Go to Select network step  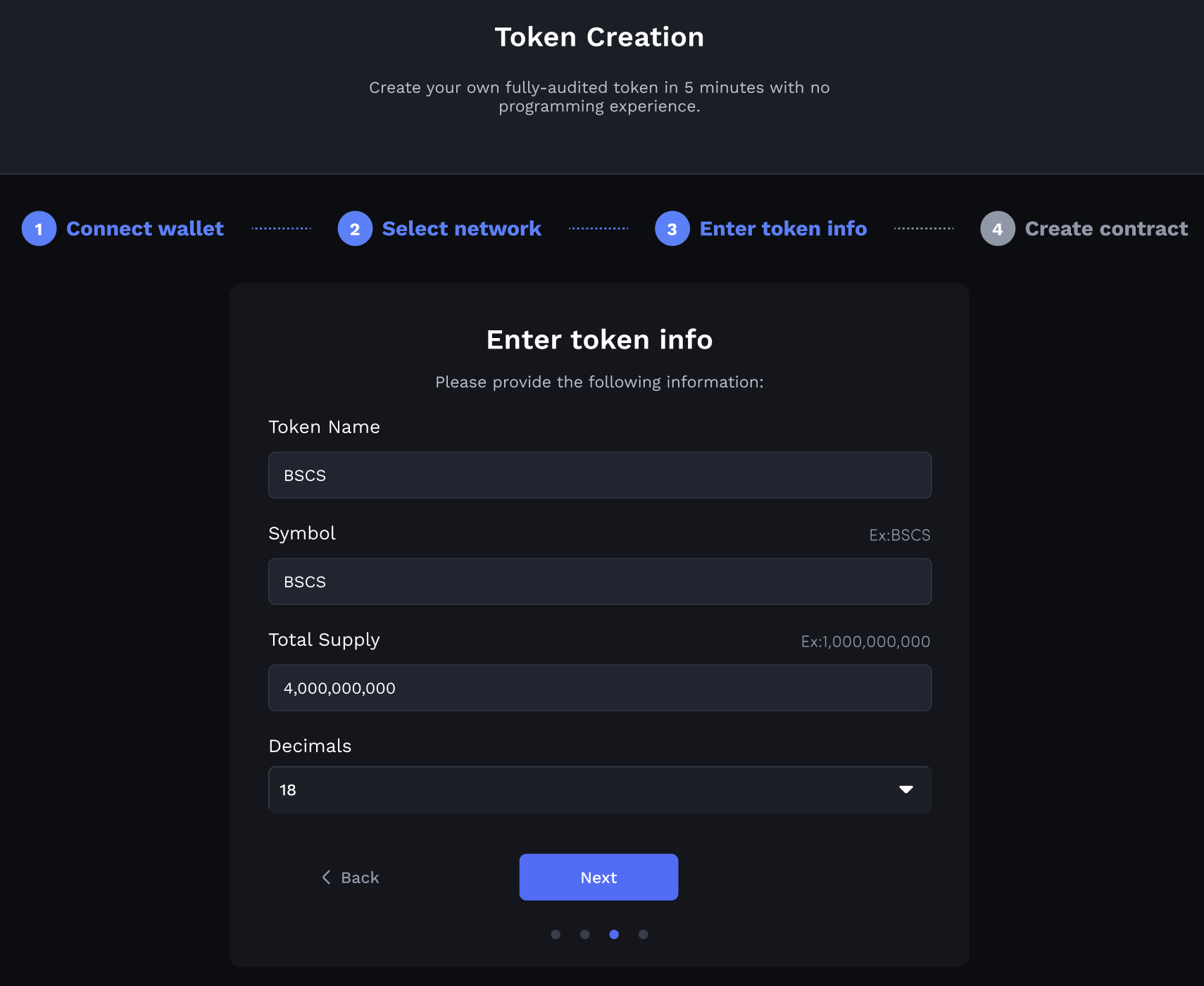click(461, 229)
